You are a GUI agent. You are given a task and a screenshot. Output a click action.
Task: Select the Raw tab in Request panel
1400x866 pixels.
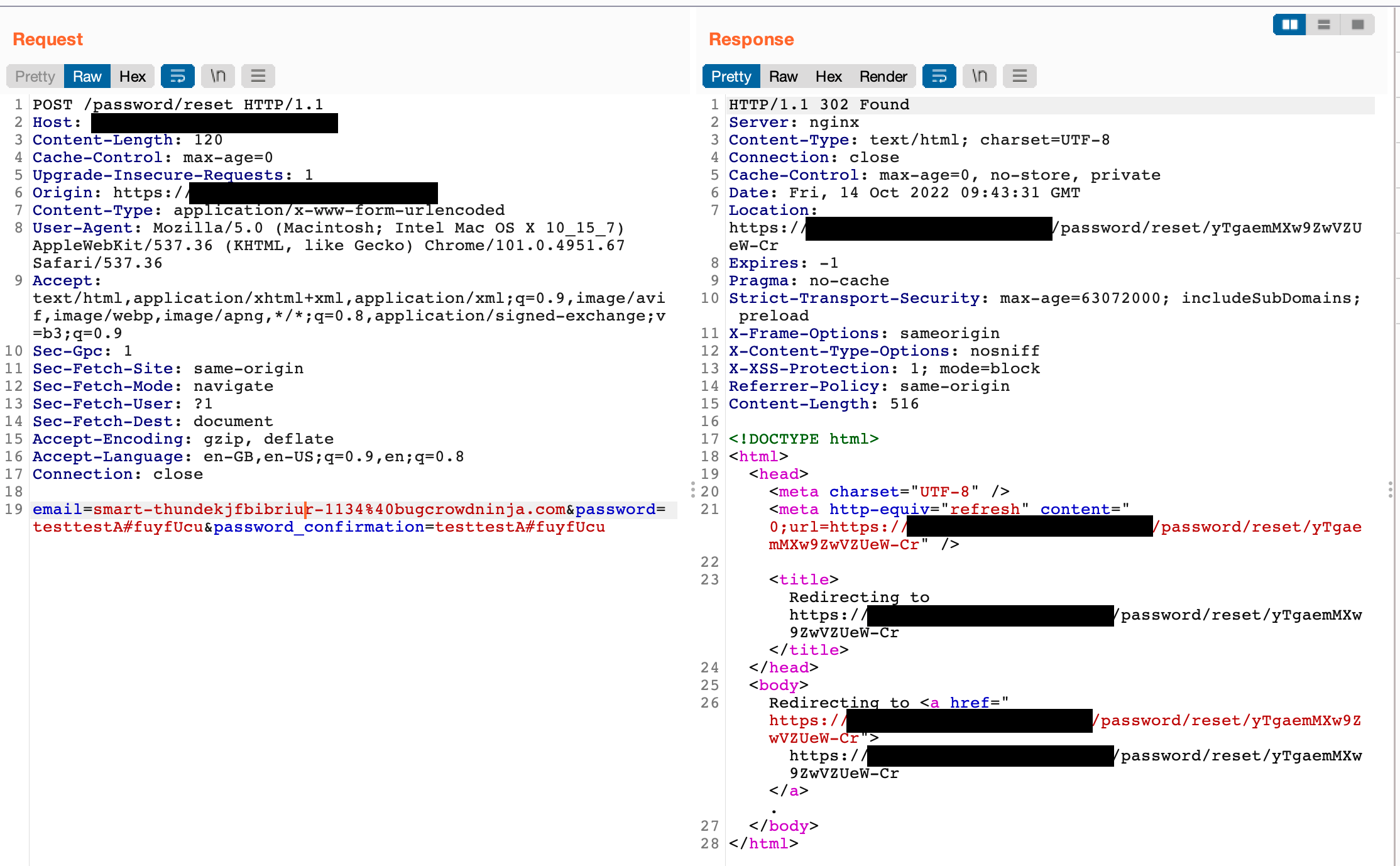[x=87, y=76]
